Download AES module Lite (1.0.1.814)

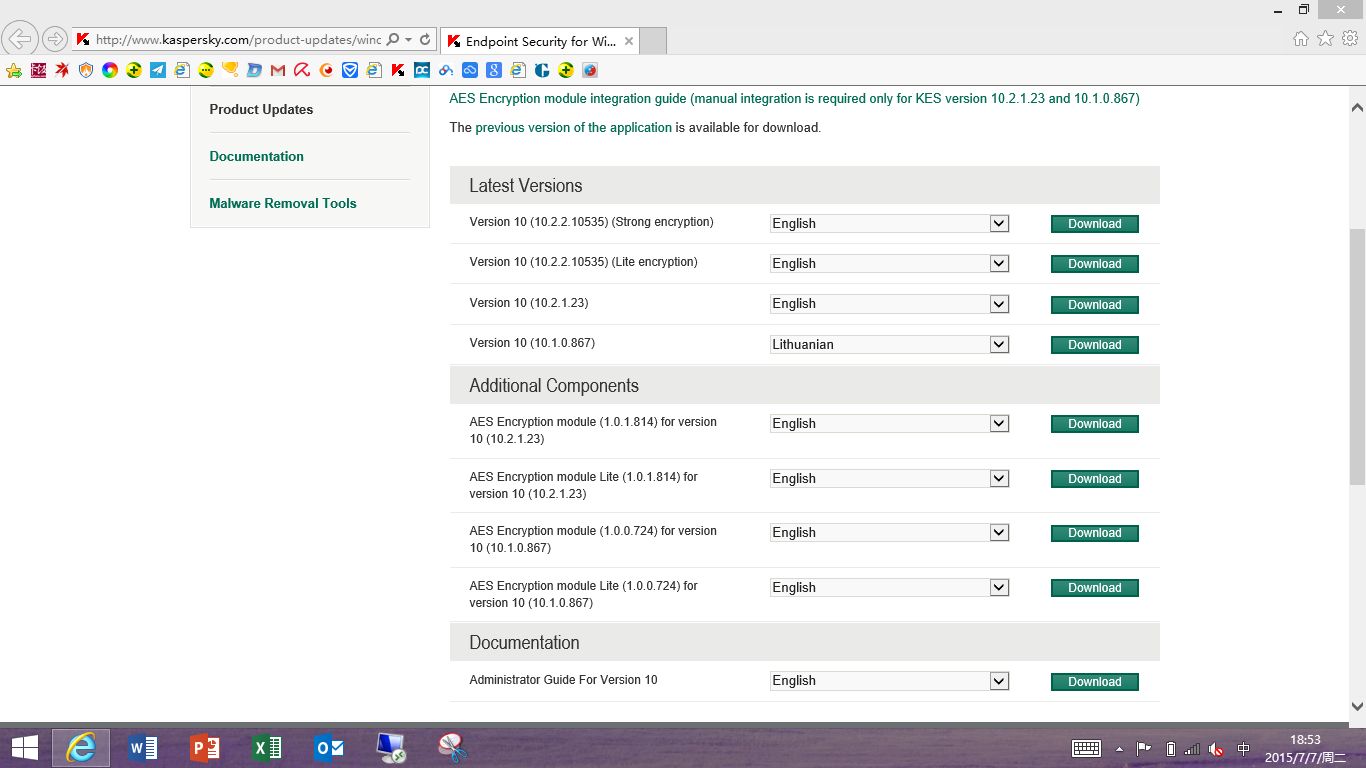click(x=1095, y=479)
